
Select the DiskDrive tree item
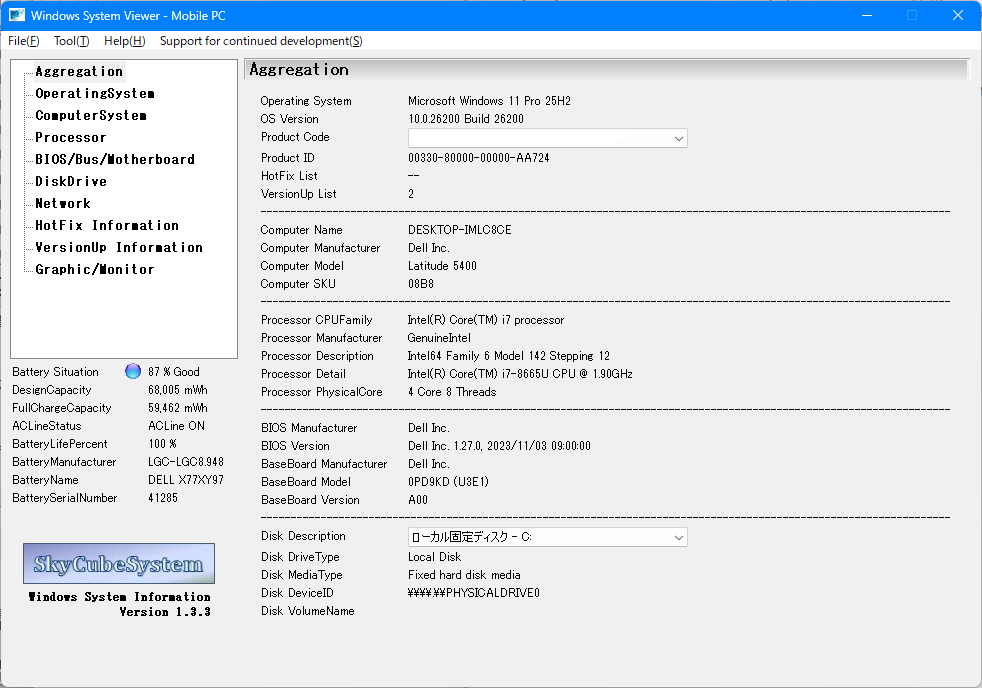pyautogui.click(x=71, y=182)
